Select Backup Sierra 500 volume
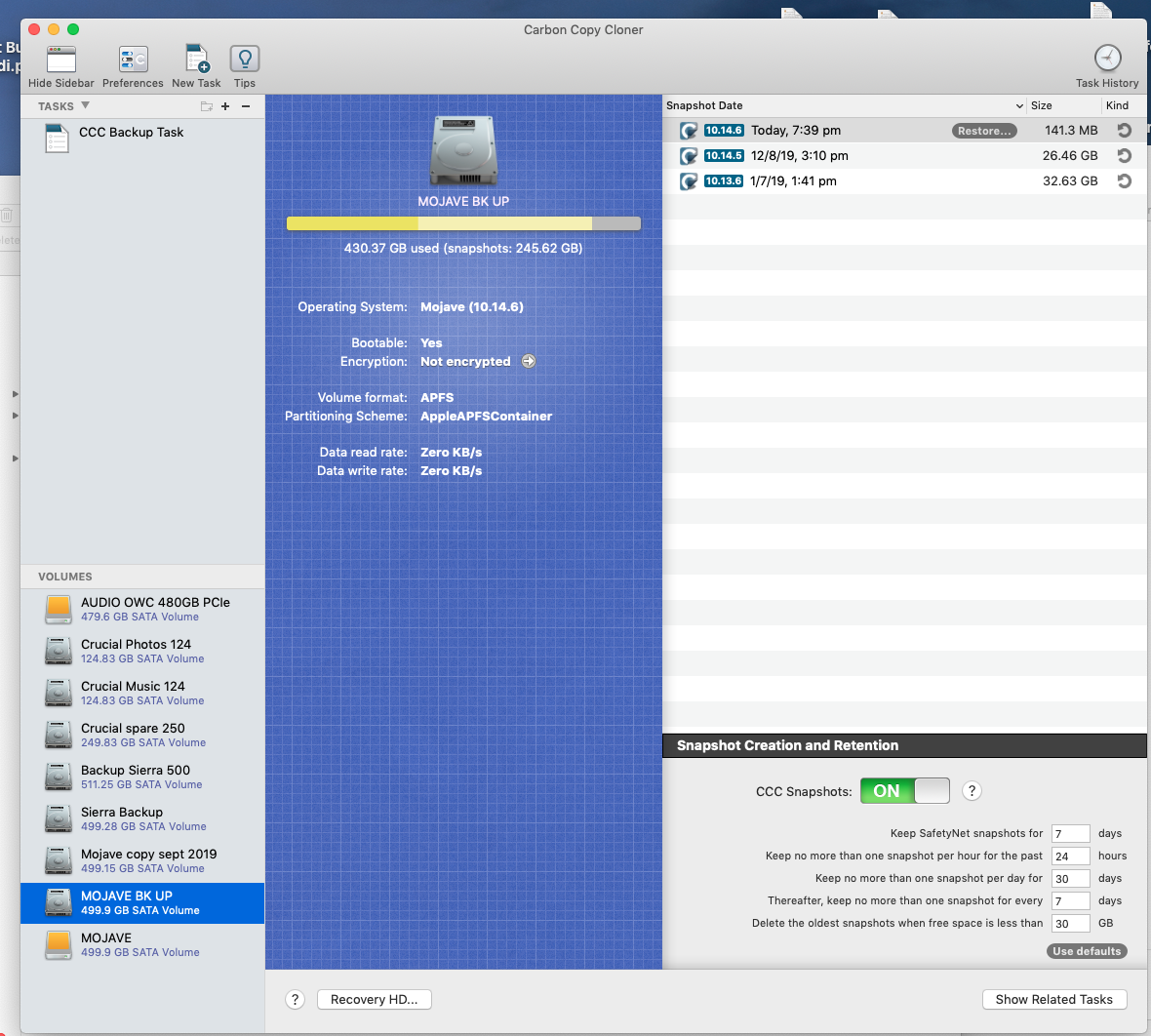The image size is (1151, 1036). tap(142, 777)
